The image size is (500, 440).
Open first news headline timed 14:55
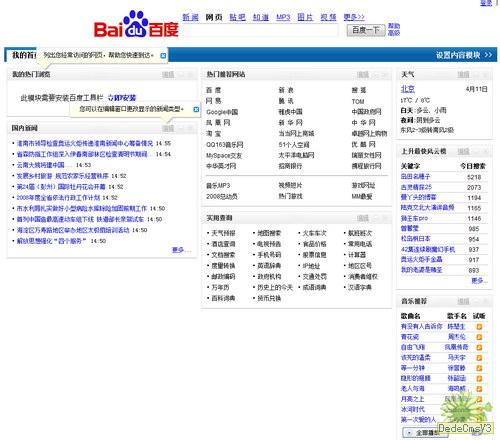[x=85, y=143]
